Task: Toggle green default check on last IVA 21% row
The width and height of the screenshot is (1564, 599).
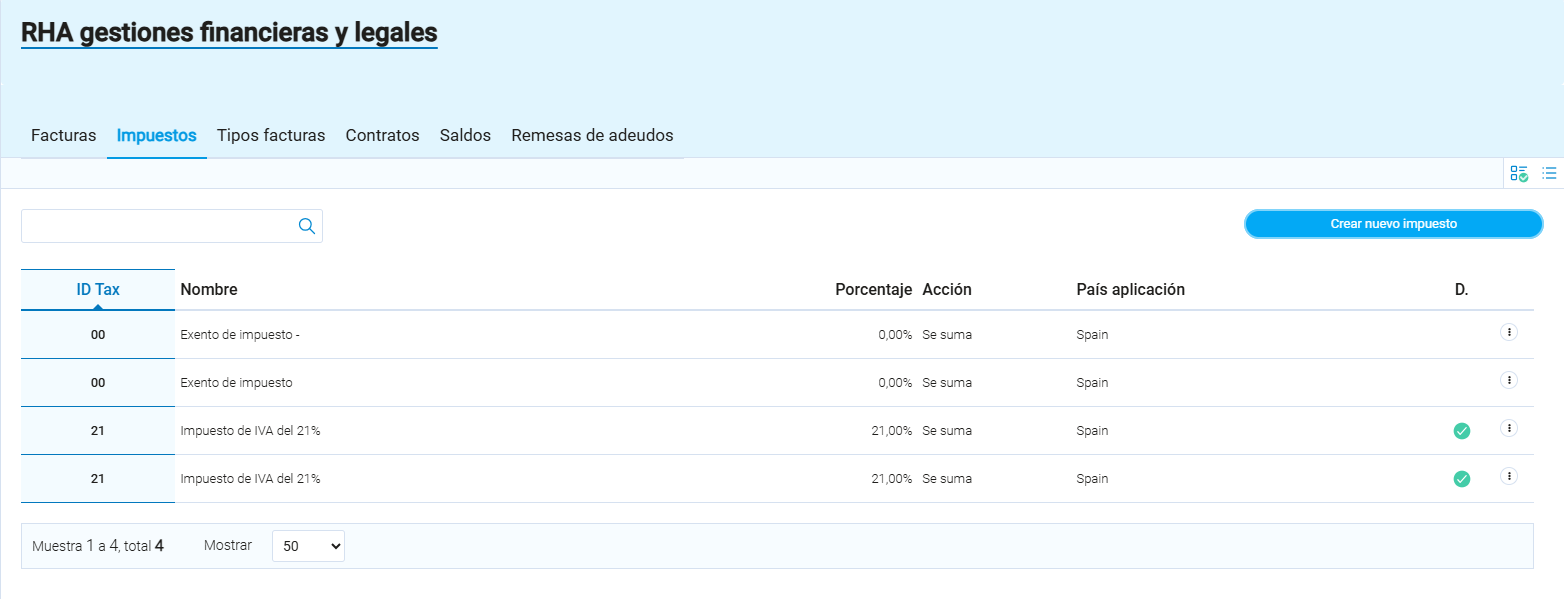Action: point(1461,479)
